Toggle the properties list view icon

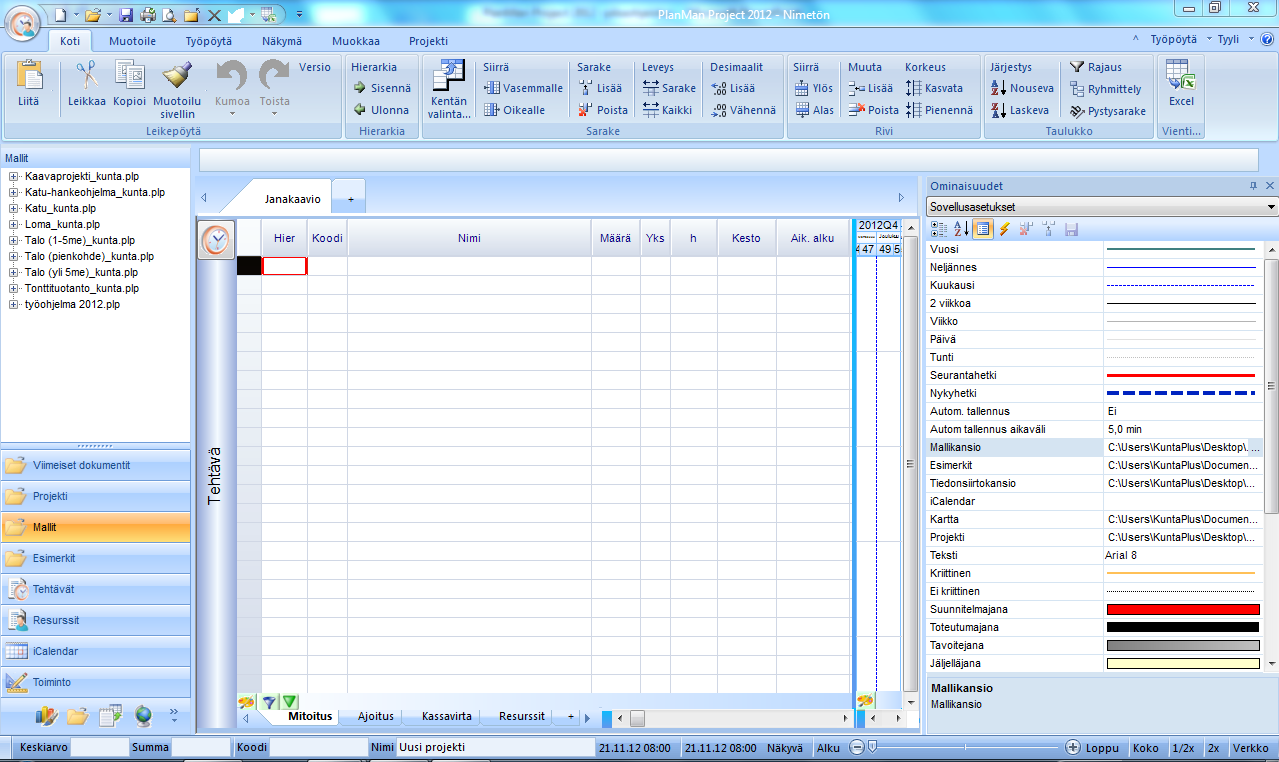(983, 229)
